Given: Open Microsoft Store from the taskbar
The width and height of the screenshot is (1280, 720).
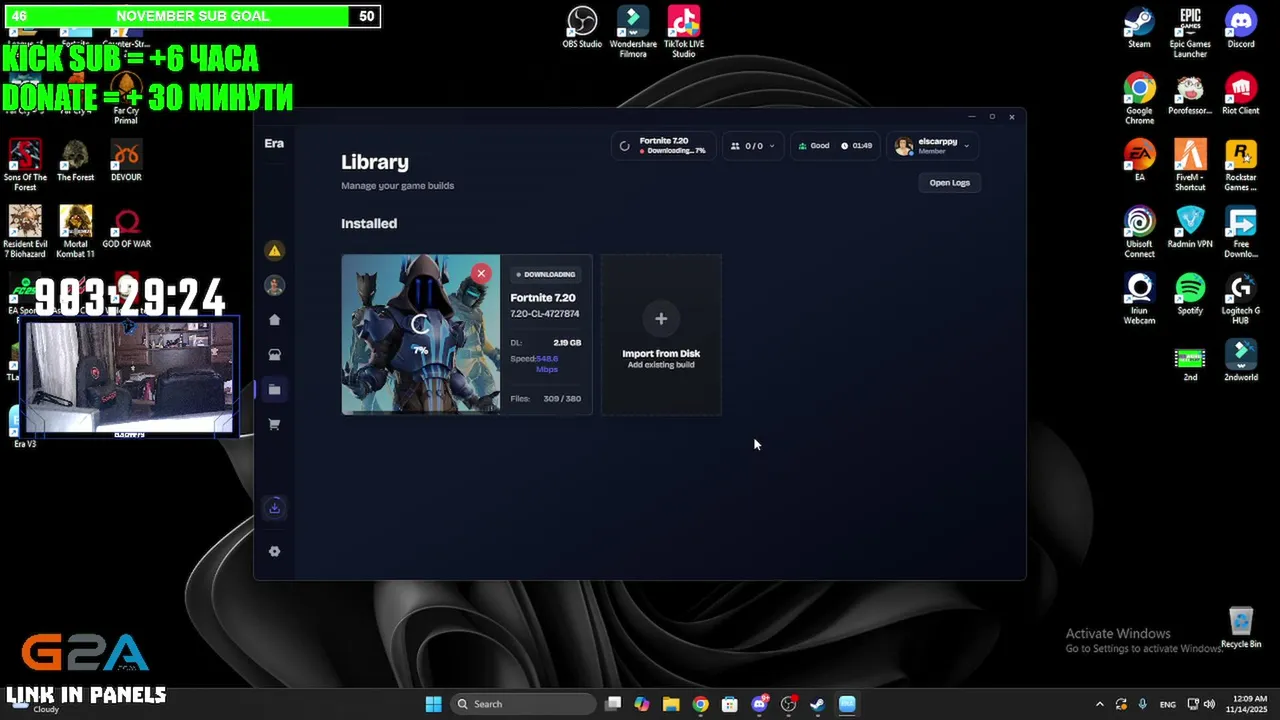Looking at the screenshot, I should (730, 704).
